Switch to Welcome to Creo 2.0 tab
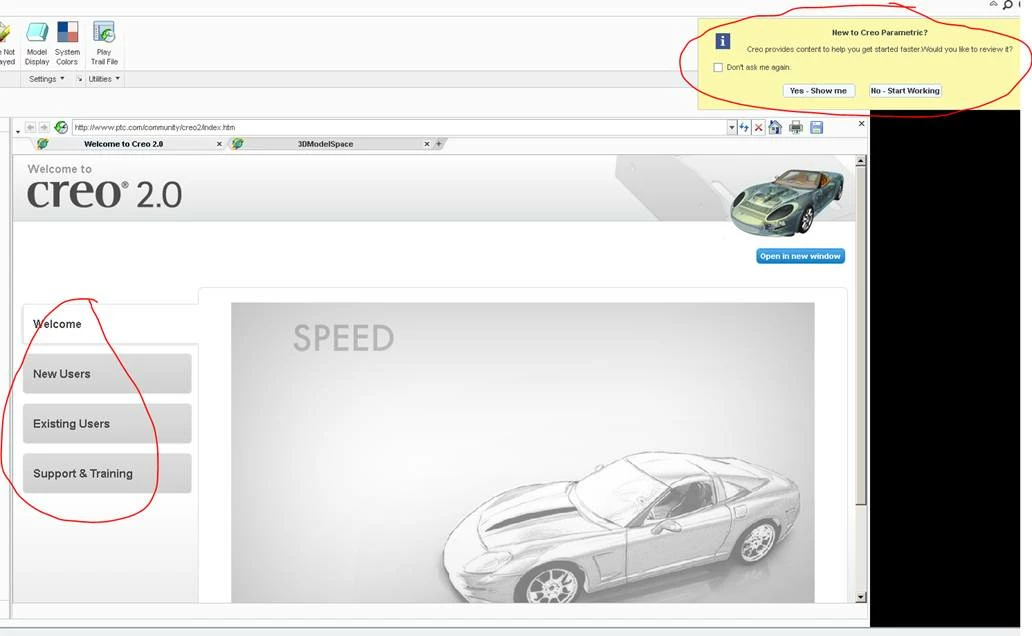Screen dimensions: 1032x636 124,144
